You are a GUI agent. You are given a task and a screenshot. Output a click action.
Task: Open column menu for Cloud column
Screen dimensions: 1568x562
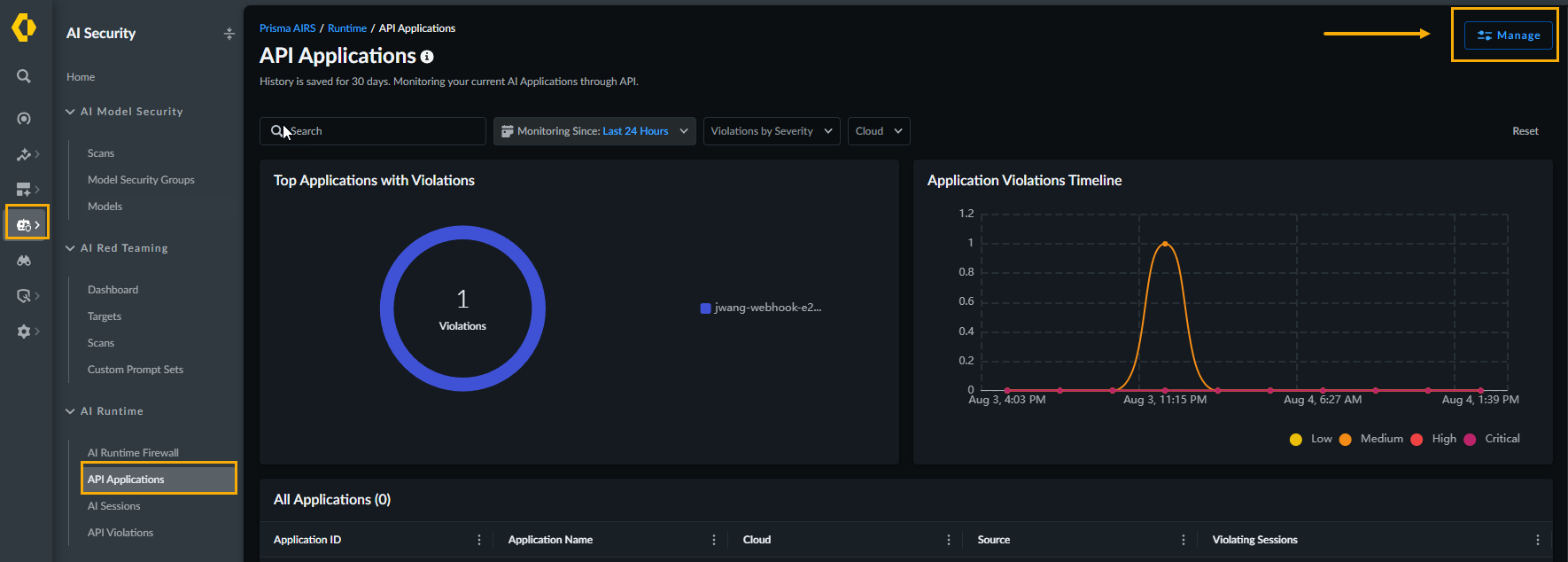point(949,540)
